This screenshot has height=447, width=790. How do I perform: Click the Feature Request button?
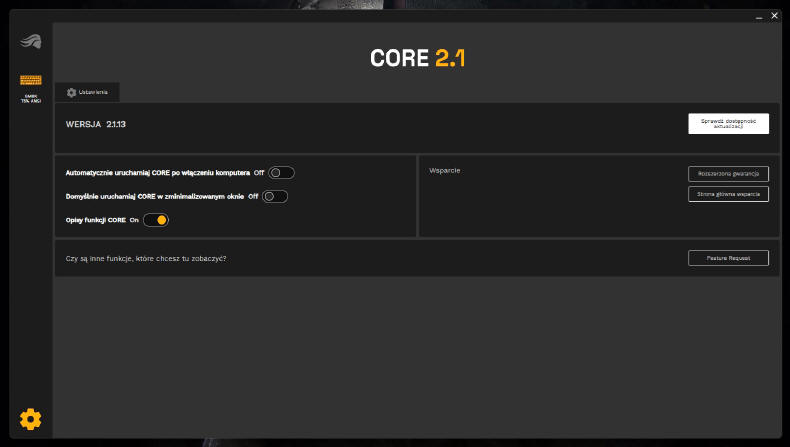(x=728, y=258)
